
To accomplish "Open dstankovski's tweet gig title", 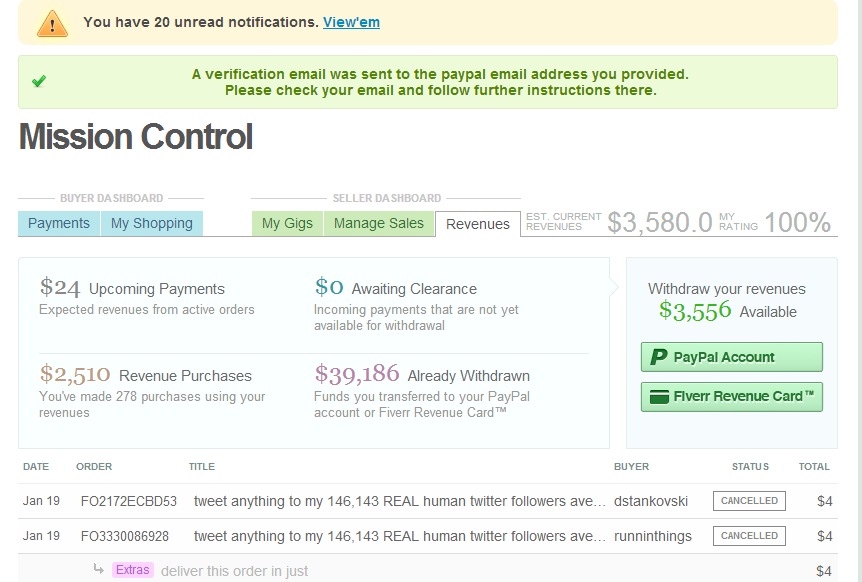I will (x=400, y=501).
